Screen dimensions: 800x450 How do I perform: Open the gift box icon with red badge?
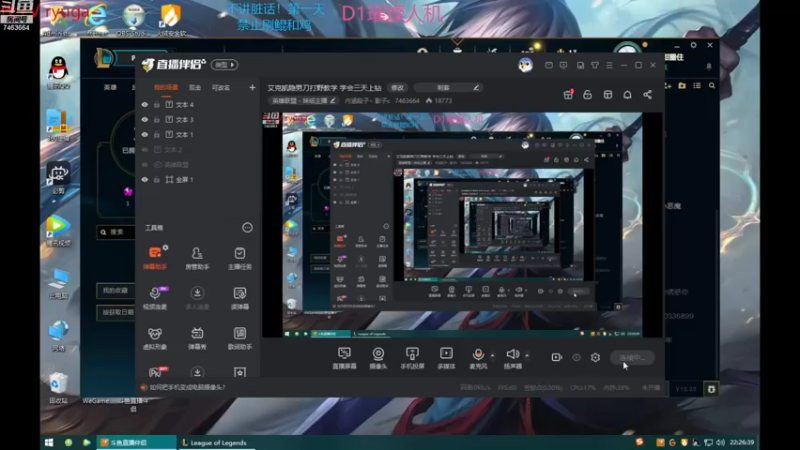(x=568, y=94)
